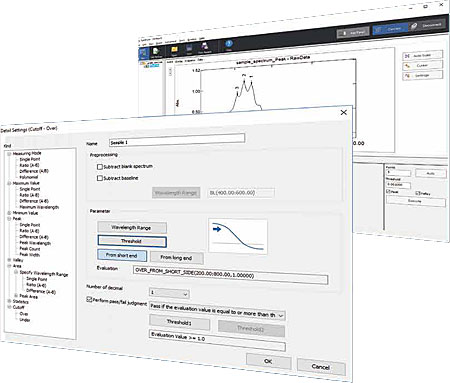
Task: Expand the Statistics tree node
Action: click(9, 301)
